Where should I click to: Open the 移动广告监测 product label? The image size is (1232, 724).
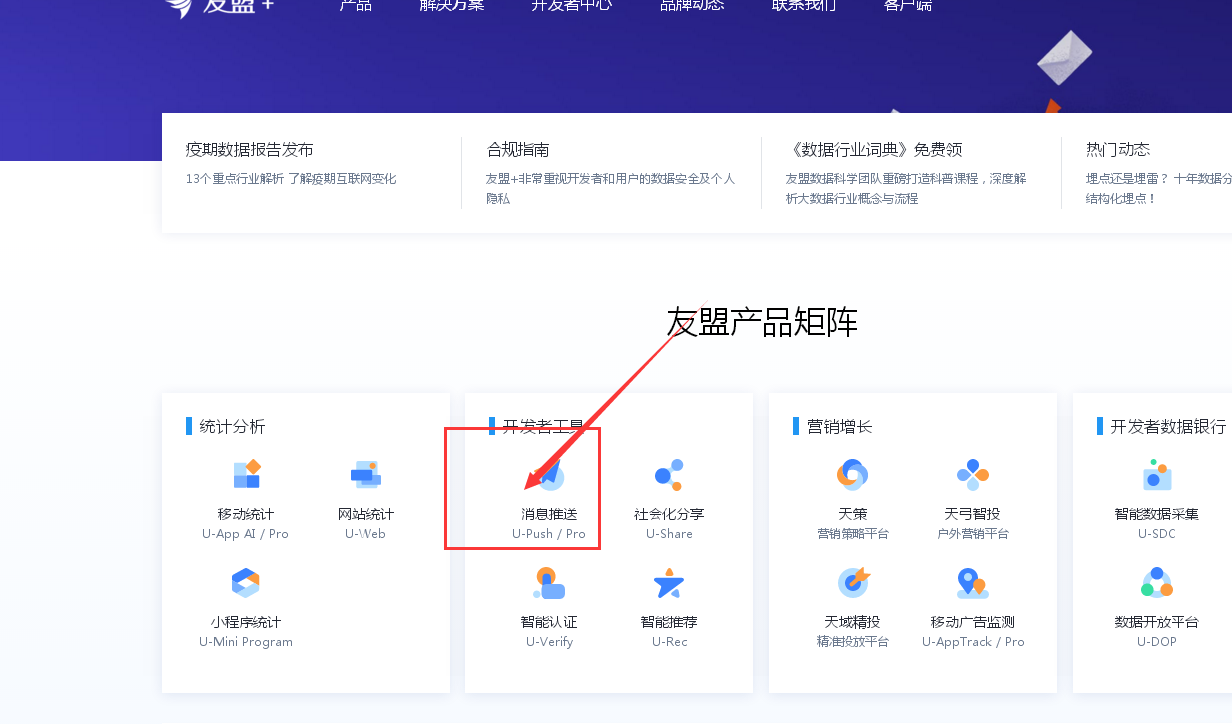tap(973, 622)
